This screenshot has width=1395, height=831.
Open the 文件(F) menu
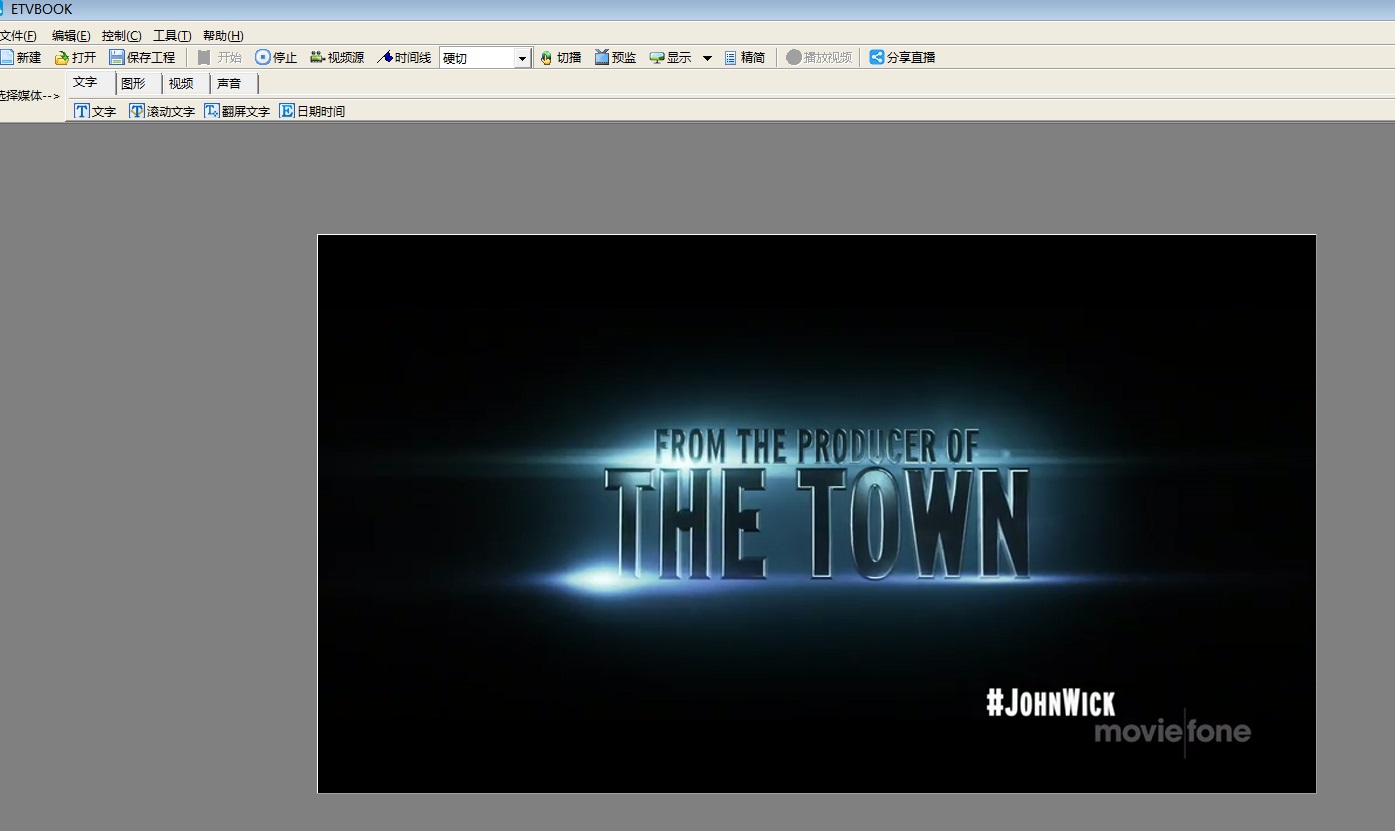point(18,36)
